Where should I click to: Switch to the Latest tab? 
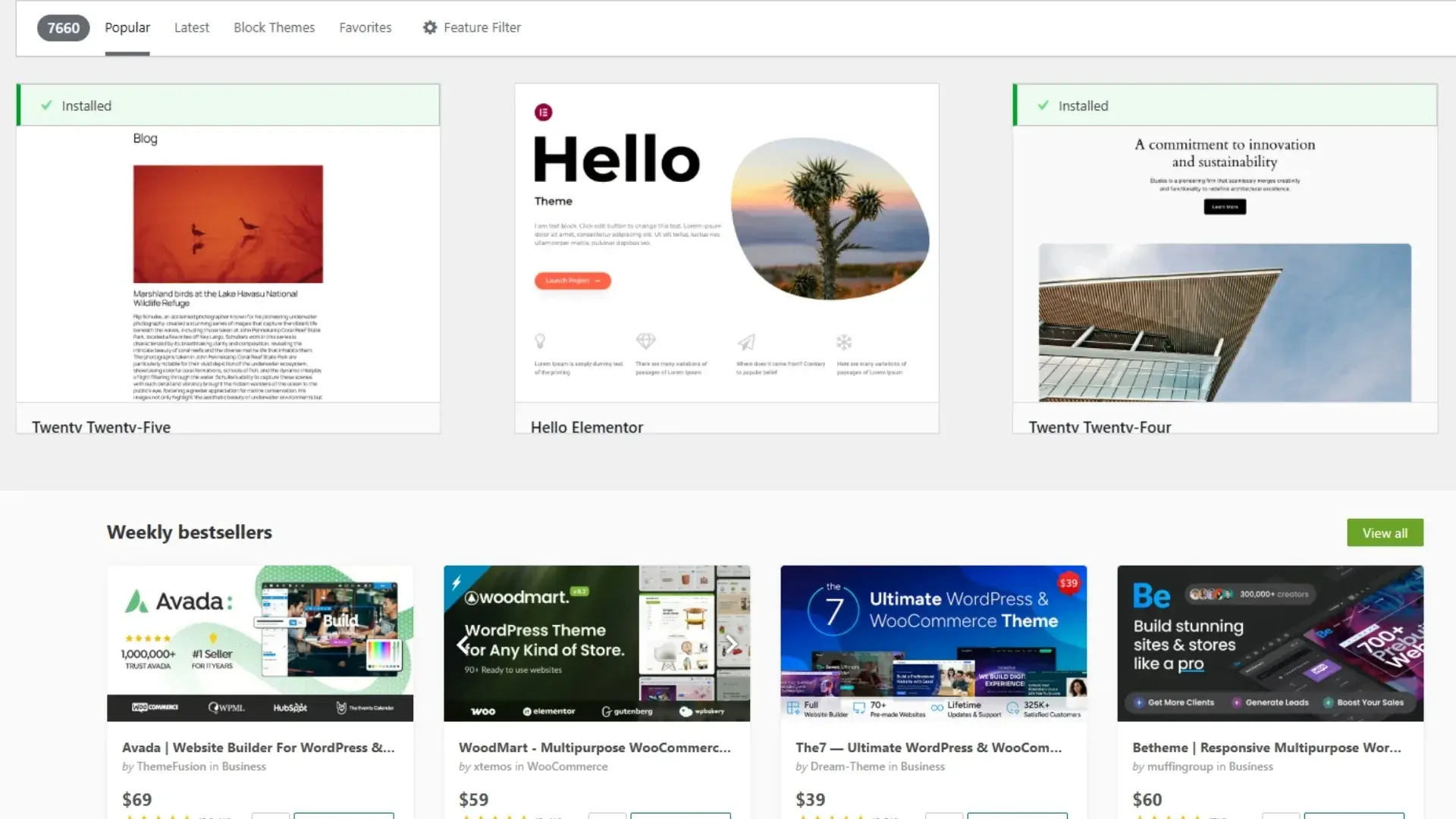pos(191,27)
